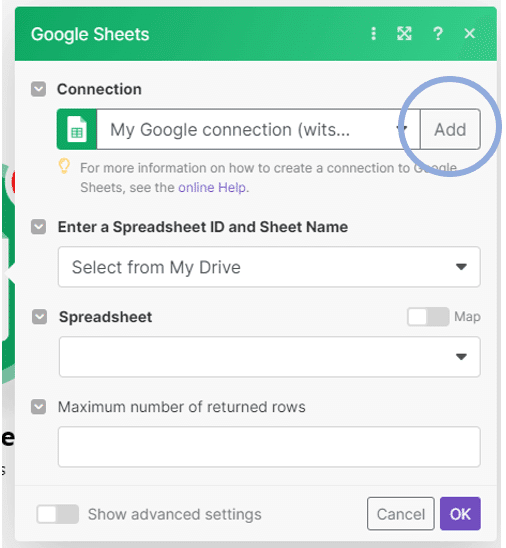Close the Google Sheets dialog
The height and width of the screenshot is (548, 506).
pos(470,34)
